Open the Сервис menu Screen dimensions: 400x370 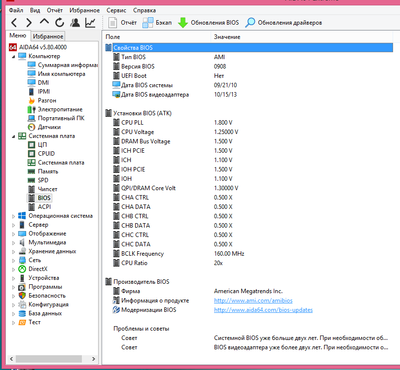point(116,10)
